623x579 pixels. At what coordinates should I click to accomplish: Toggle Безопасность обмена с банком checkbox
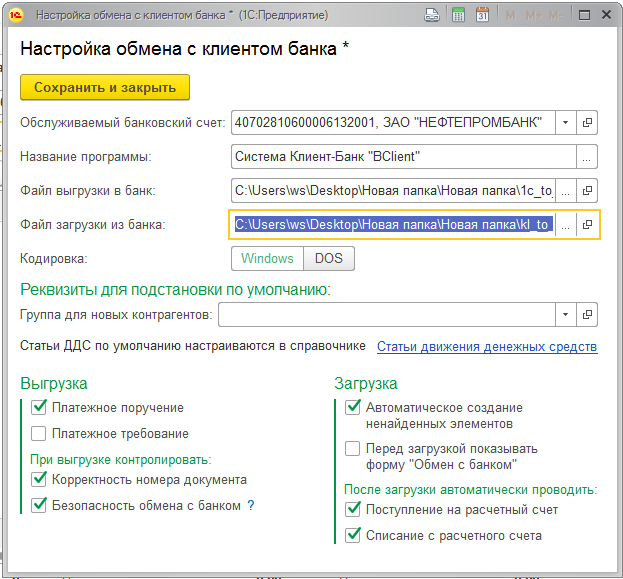point(39,505)
